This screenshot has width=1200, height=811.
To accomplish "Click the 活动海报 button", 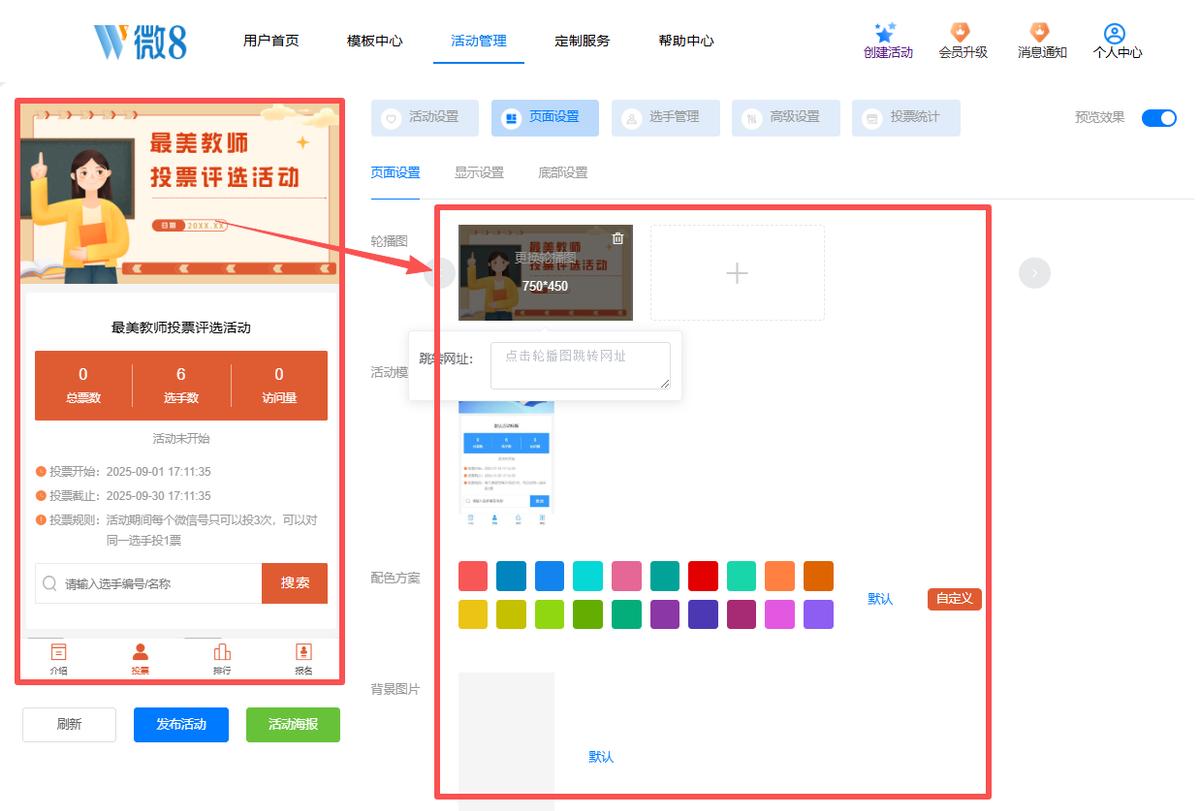I will coord(293,724).
